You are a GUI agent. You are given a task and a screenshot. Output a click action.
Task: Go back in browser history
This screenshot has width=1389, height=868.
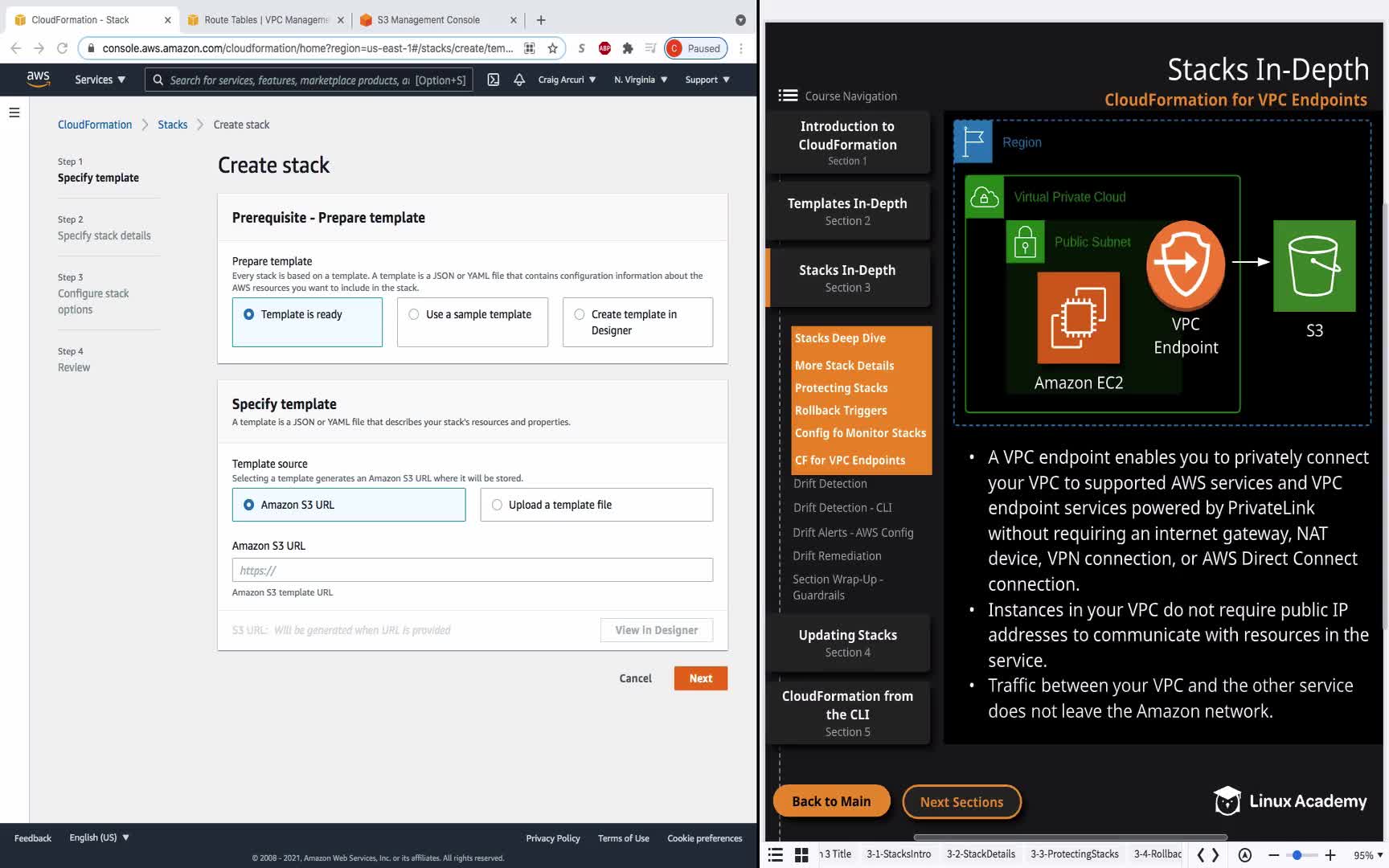point(16,48)
